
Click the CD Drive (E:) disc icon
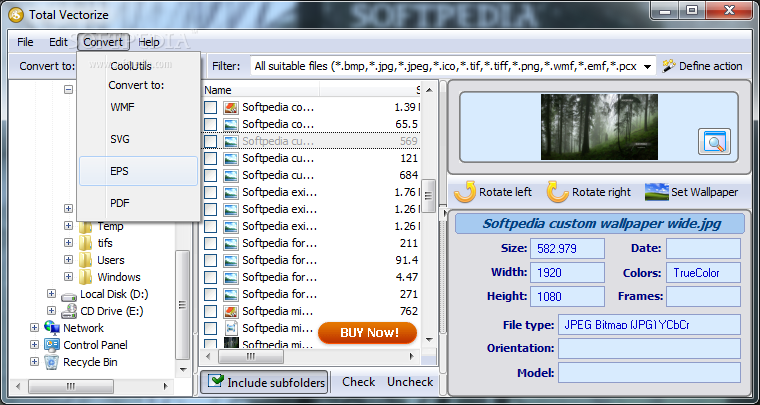coord(68,311)
